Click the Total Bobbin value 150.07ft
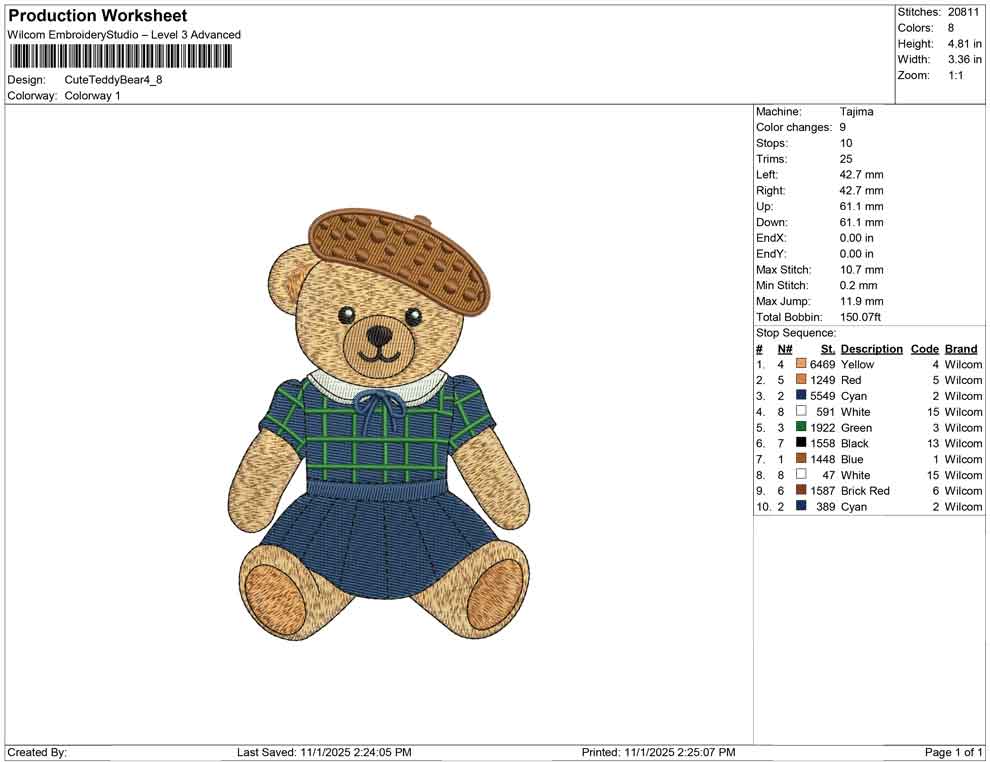 pyautogui.click(x=861, y=316)
